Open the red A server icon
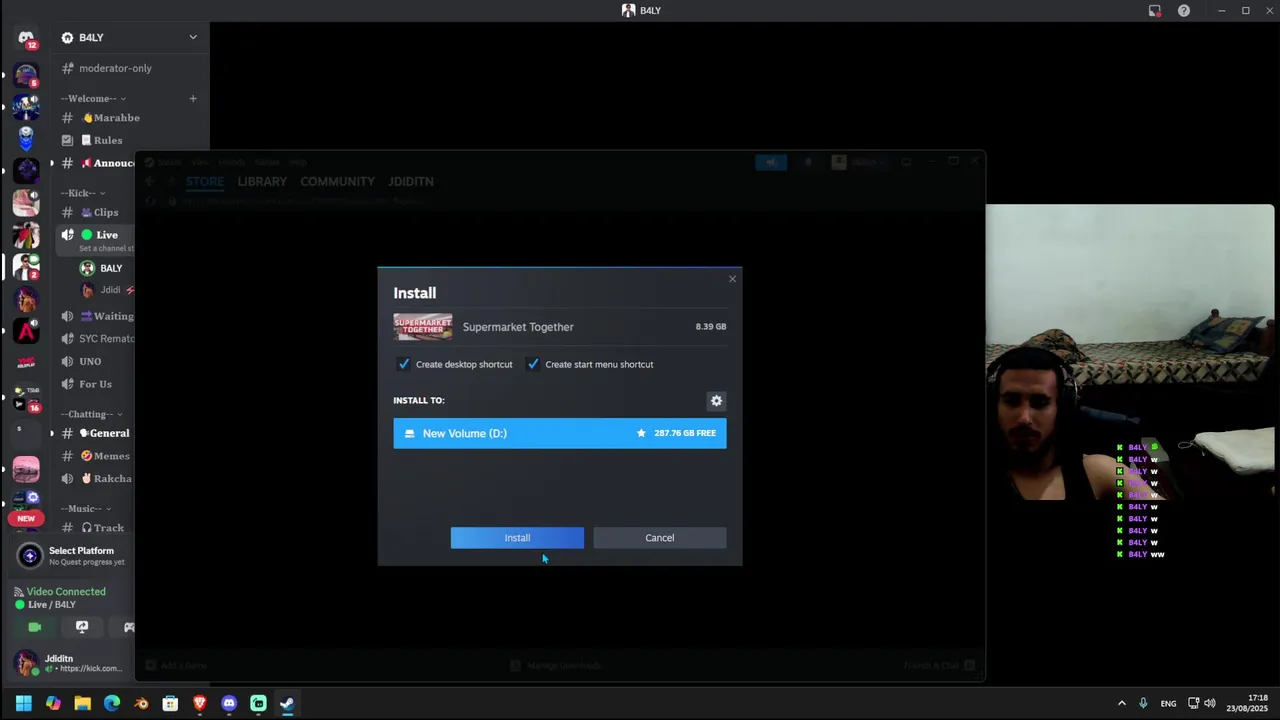Image resolution: width=1280 pixels, height=720 pixels. click(x=26, y=331)
